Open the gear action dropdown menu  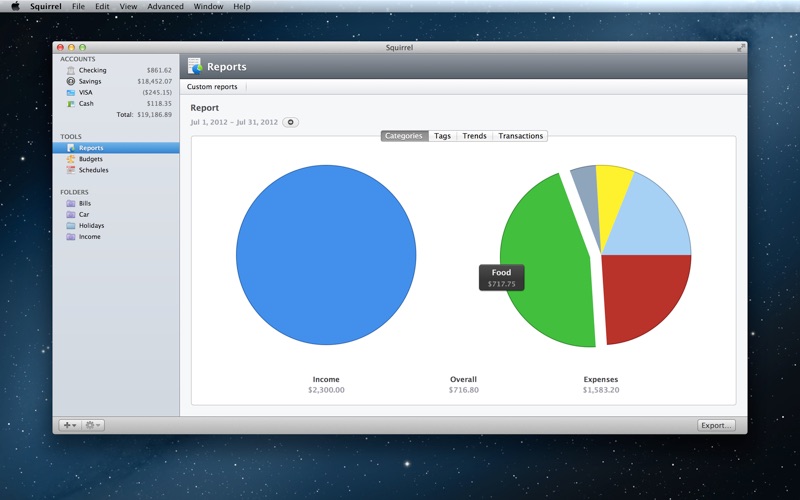point(93,425)
